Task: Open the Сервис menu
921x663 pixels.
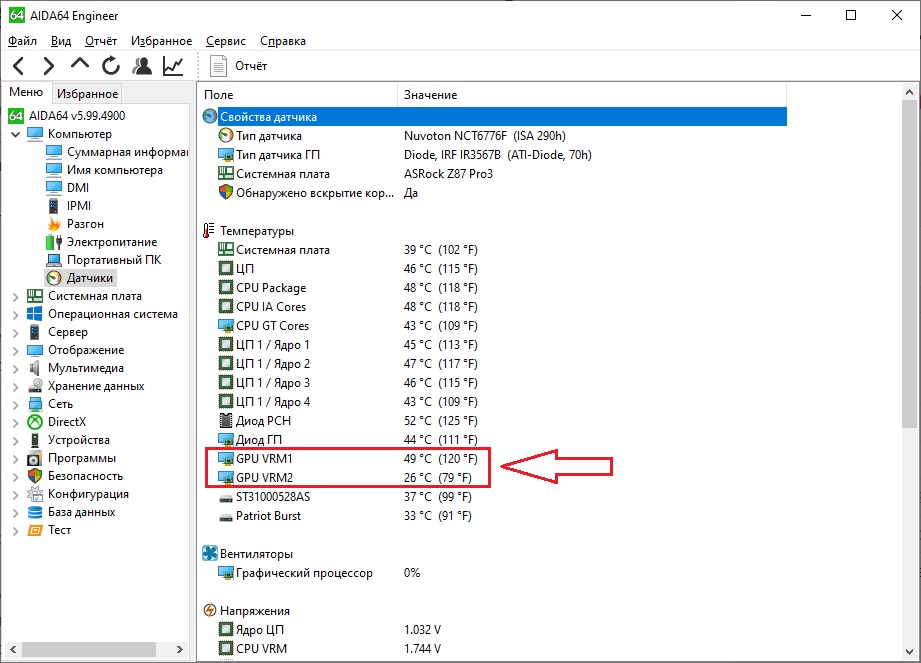Action: pyautogui.click(x=226, y=41)
